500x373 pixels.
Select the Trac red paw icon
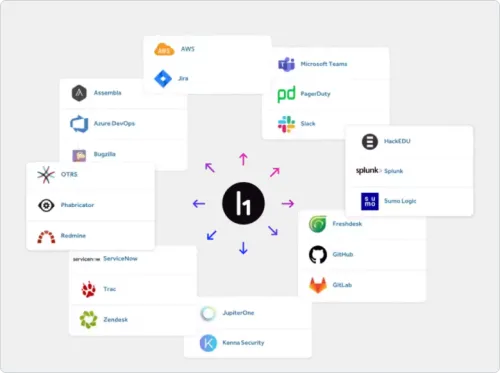pos(88,289)
